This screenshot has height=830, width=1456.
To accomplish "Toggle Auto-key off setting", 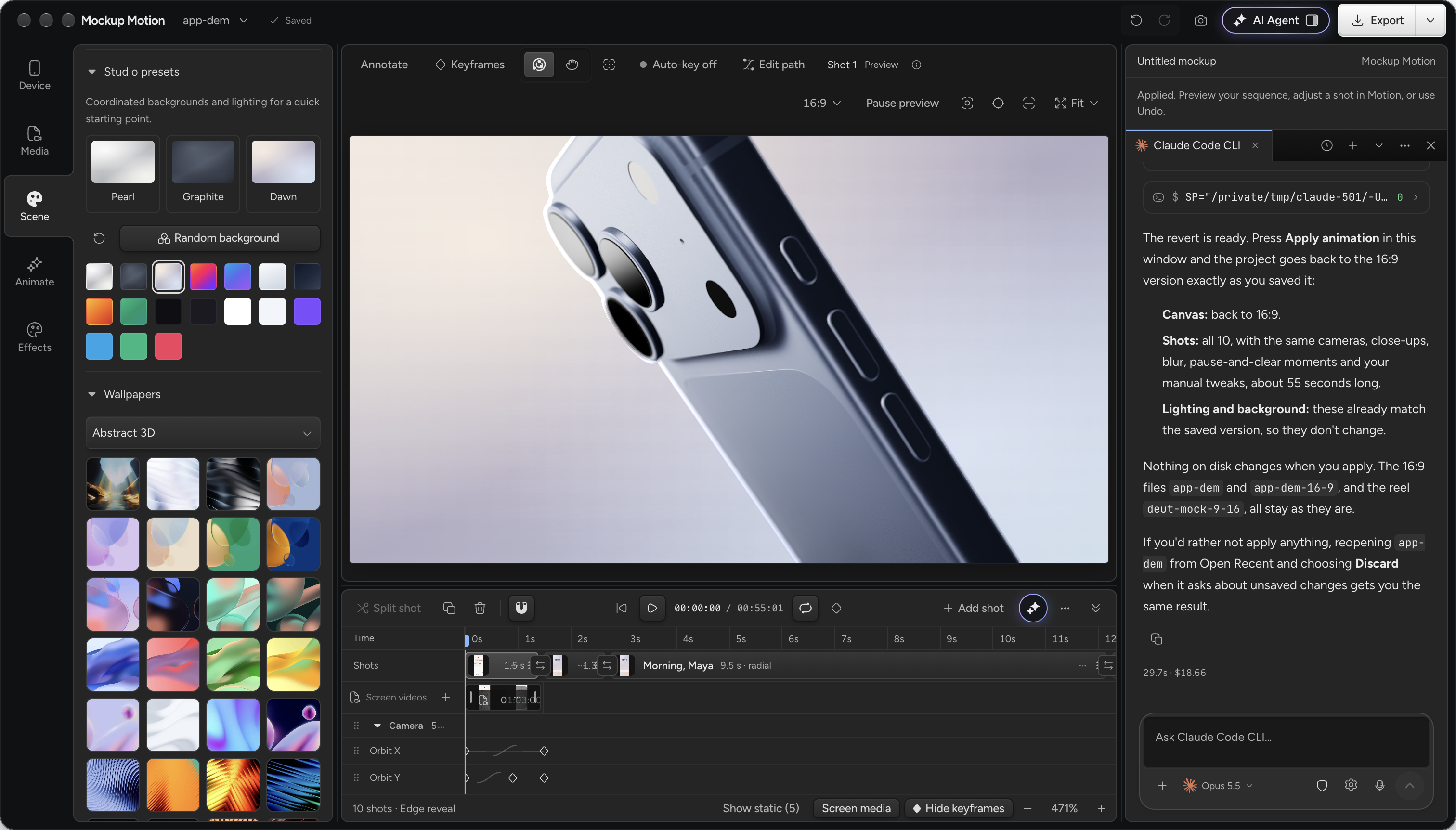I will pos(678,65).
